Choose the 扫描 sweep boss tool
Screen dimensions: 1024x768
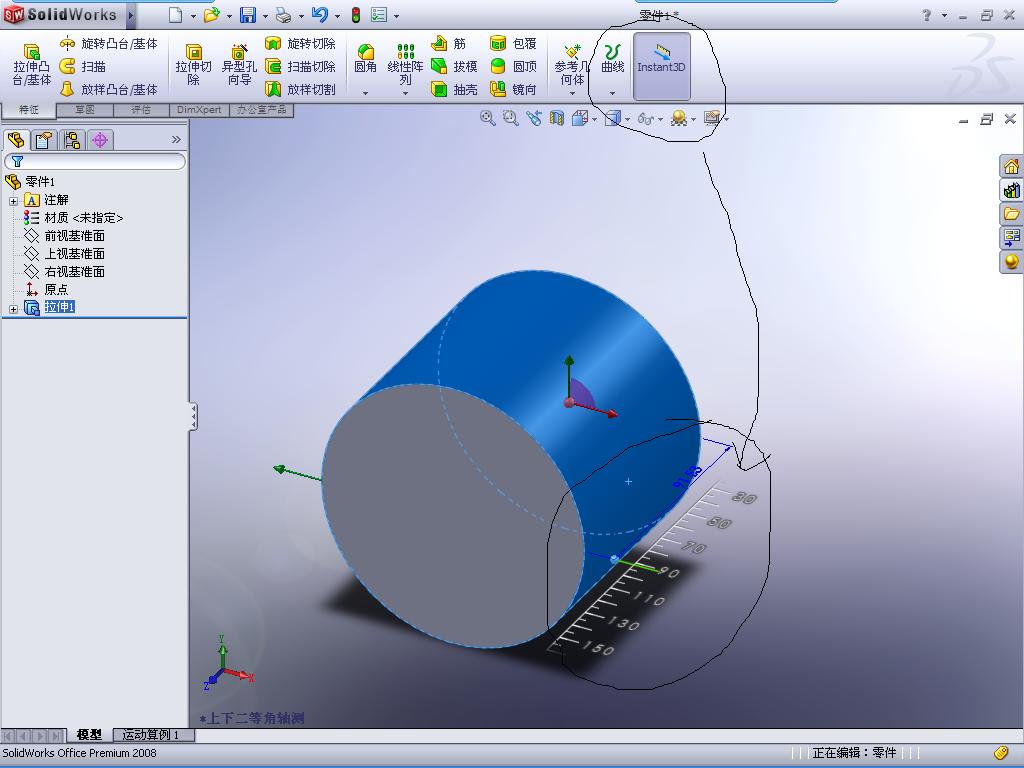[83, 66]
